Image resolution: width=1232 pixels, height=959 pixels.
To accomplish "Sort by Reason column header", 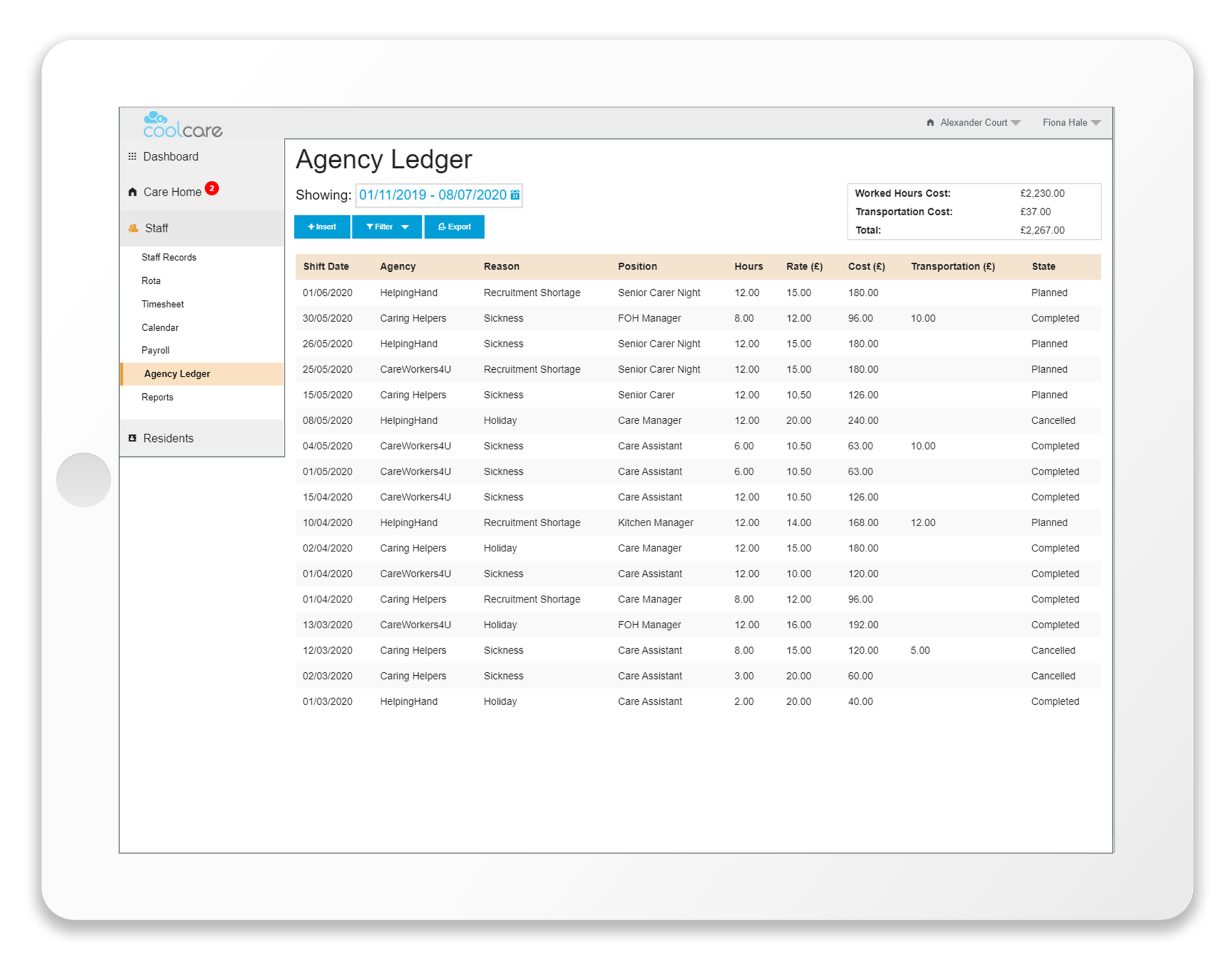I will (x=501, y=266).
